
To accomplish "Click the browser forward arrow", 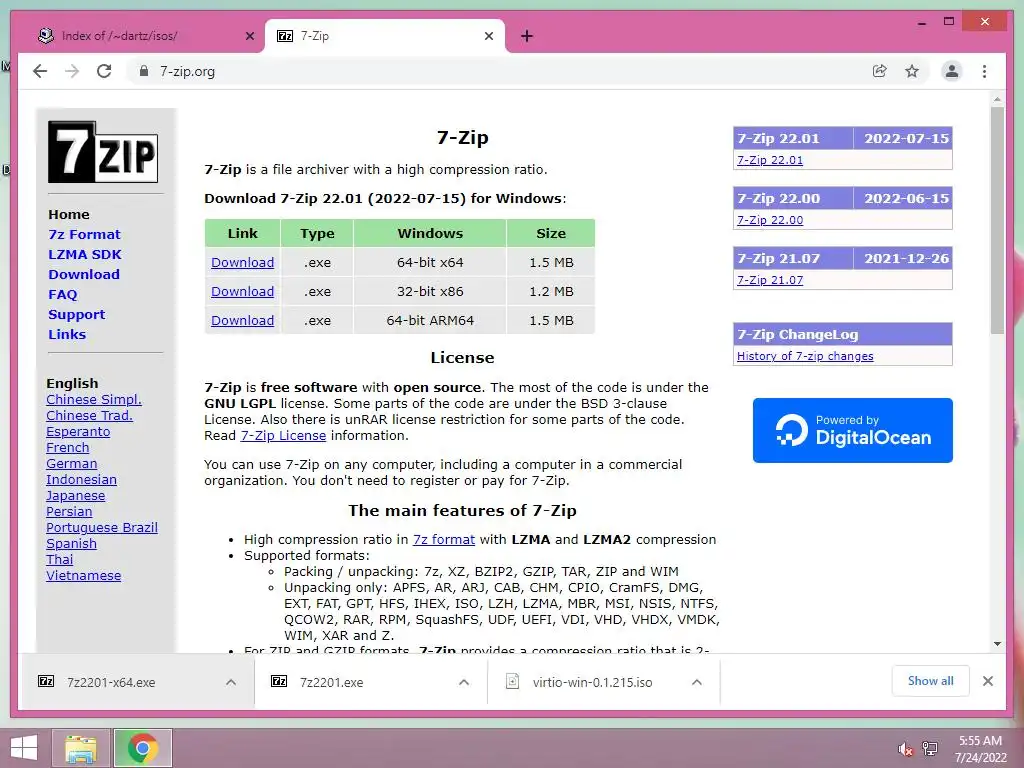I will point(72,71).
